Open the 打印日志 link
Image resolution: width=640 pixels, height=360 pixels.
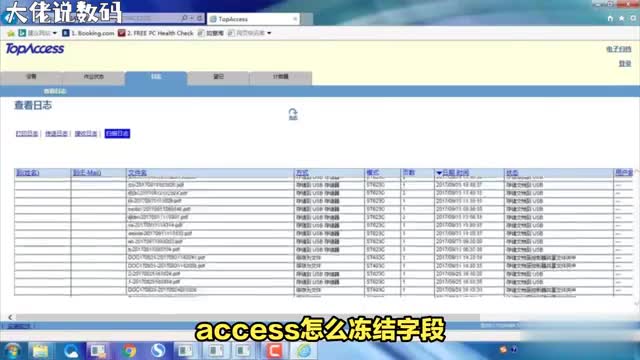coord(27,133)
